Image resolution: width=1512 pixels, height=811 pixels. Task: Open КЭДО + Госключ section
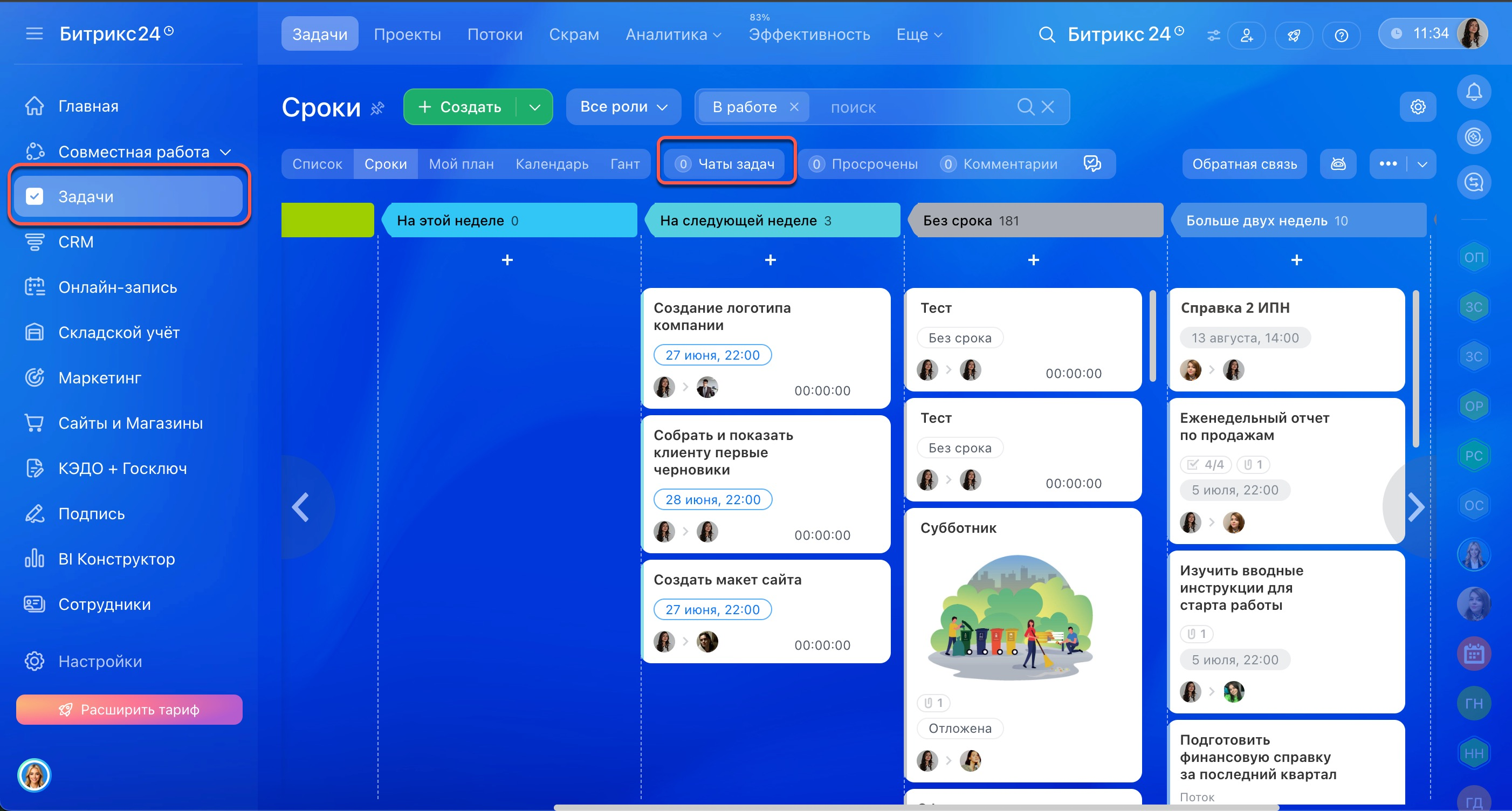pyautogui.click(x=106, y=468)
